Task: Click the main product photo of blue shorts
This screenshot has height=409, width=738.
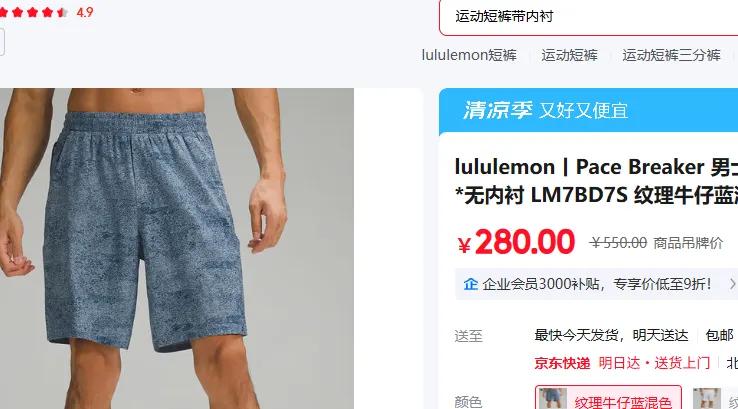Action: [177, 249]
